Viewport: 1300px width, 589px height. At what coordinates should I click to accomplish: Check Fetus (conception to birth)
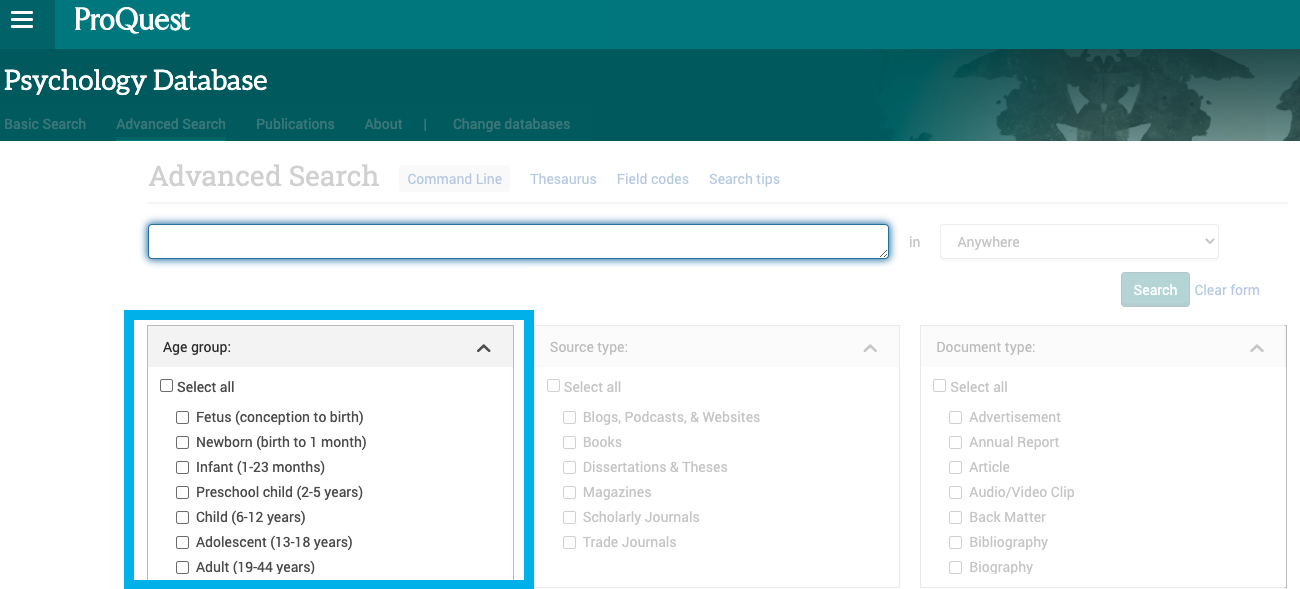[182, 417]
